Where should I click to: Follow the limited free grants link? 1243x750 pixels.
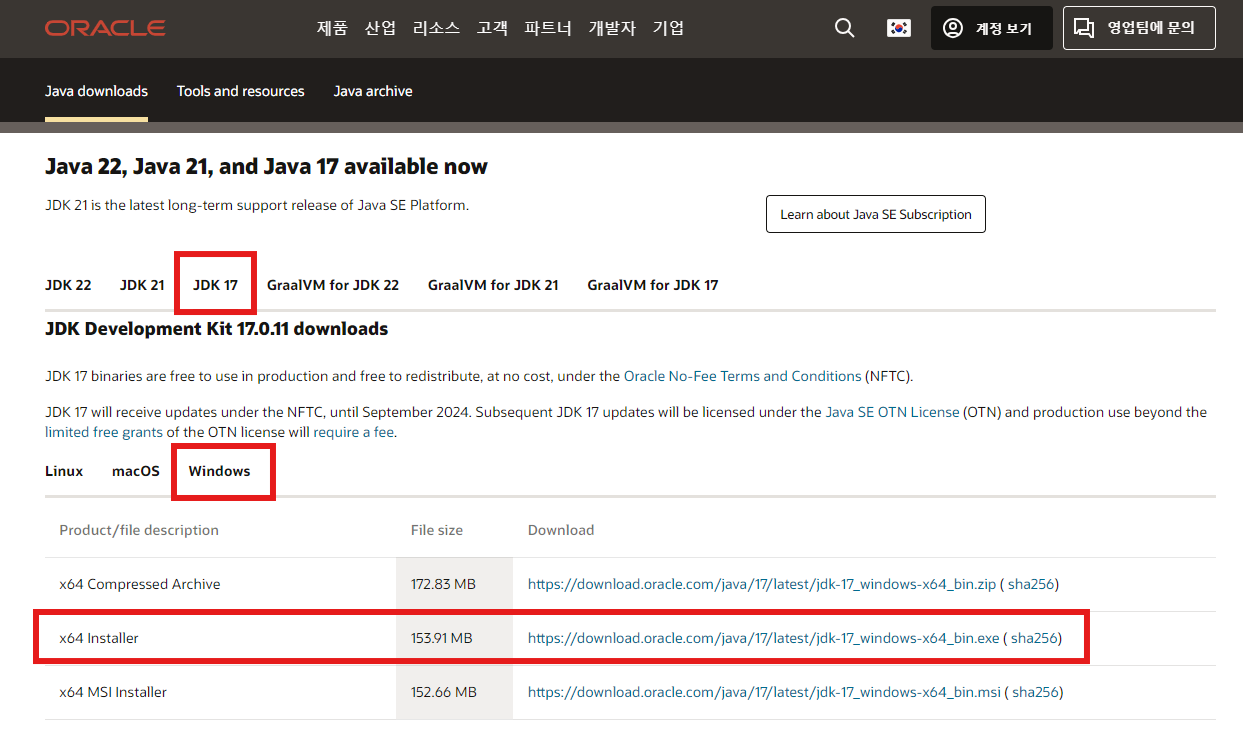(104, 433)
